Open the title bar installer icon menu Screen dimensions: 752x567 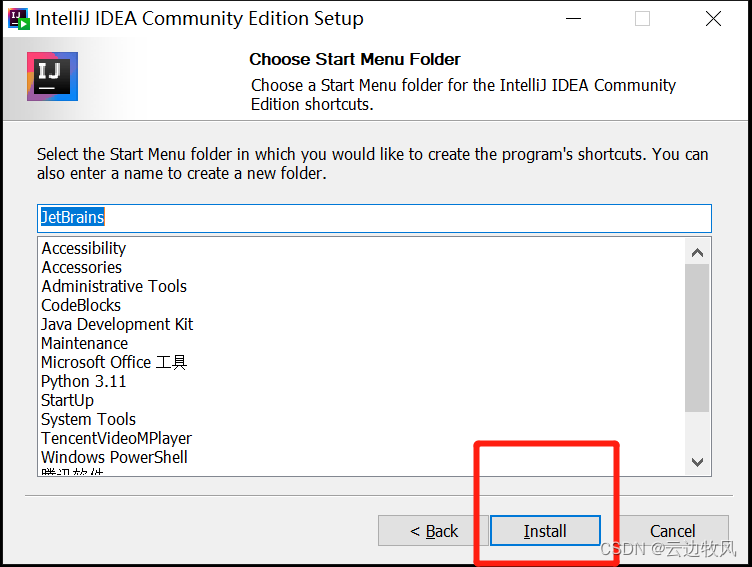coord(19,19)
